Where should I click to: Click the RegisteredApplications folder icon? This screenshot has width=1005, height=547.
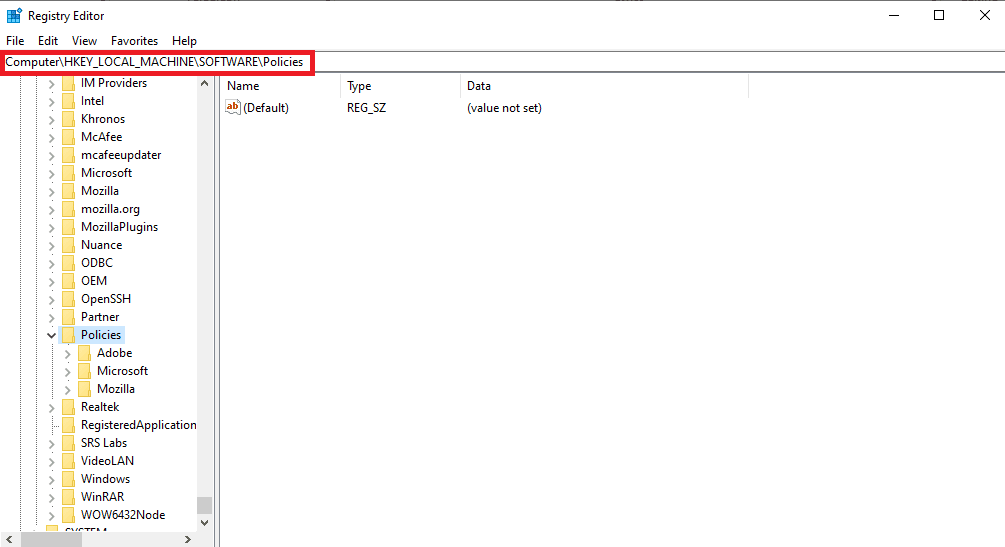[69, 425]
